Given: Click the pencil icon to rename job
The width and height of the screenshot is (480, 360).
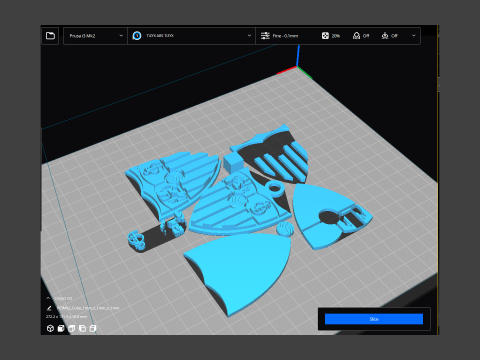Looking at the screenshot, I should coord(49,308).
